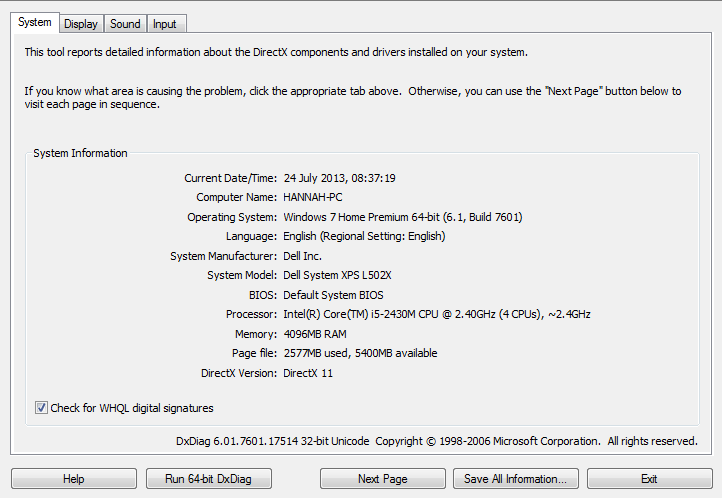
Task: Exit the DirectX Diagnostic Tool
Action: pos(649,479)
